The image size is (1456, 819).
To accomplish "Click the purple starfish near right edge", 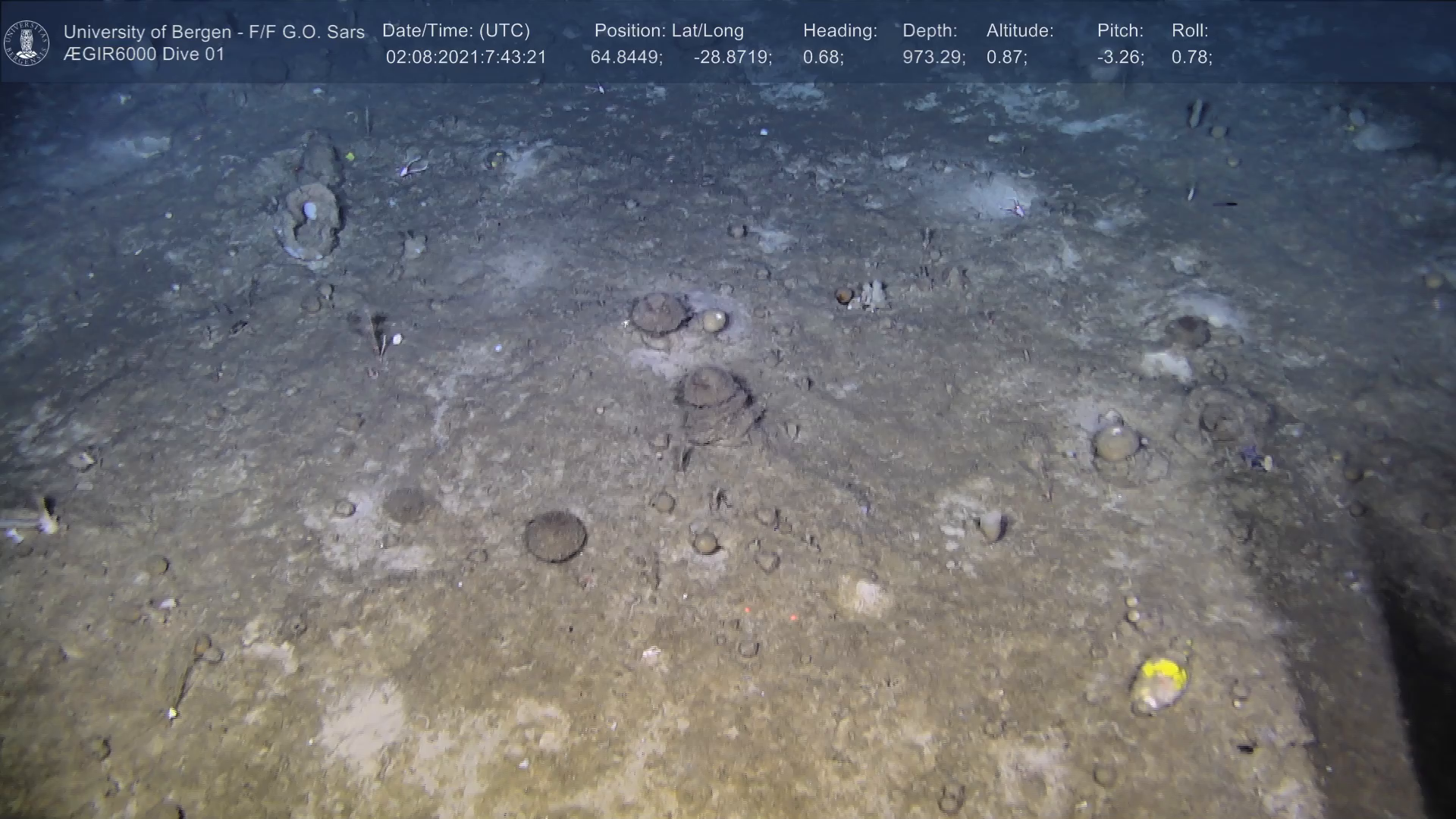I will point(1254,457).
